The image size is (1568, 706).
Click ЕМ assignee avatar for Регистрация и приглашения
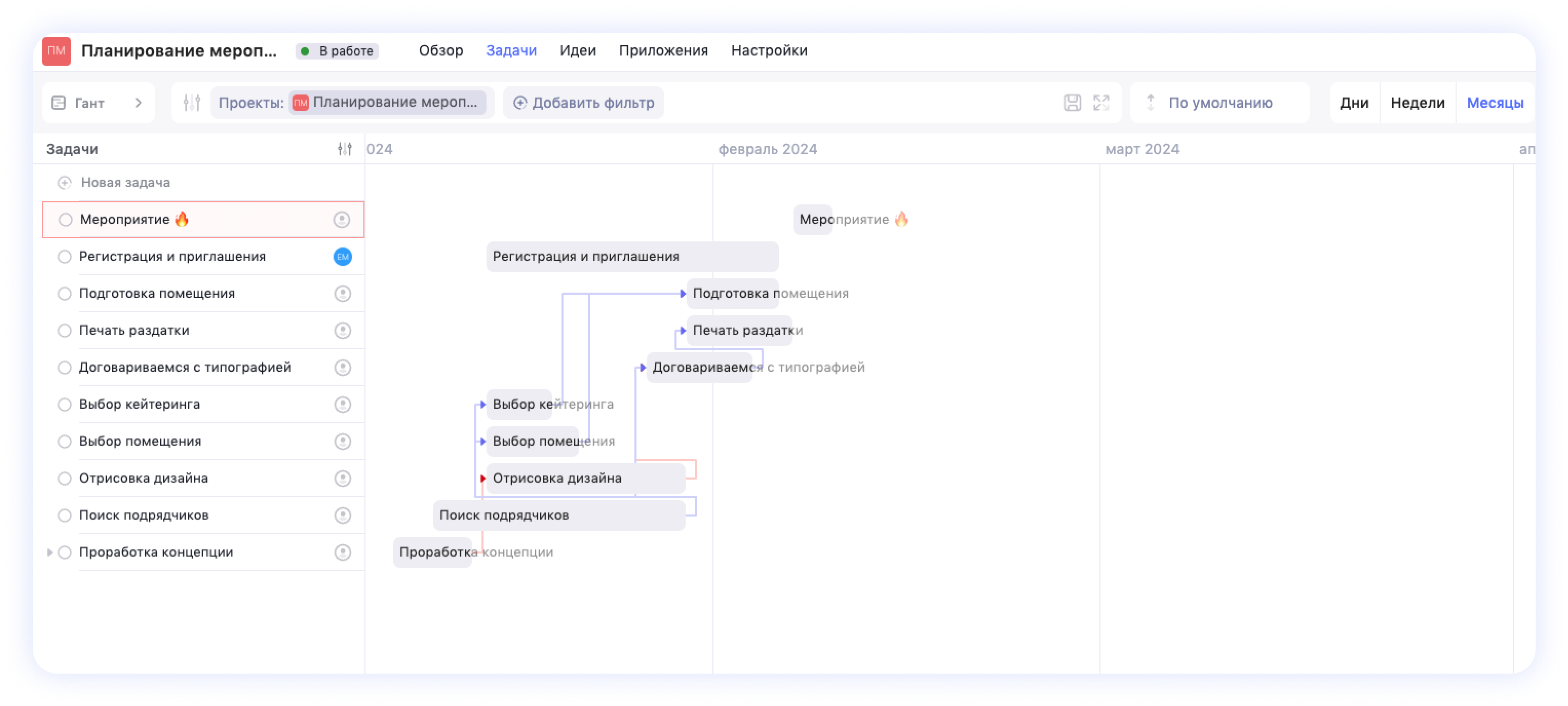(343, 256)
